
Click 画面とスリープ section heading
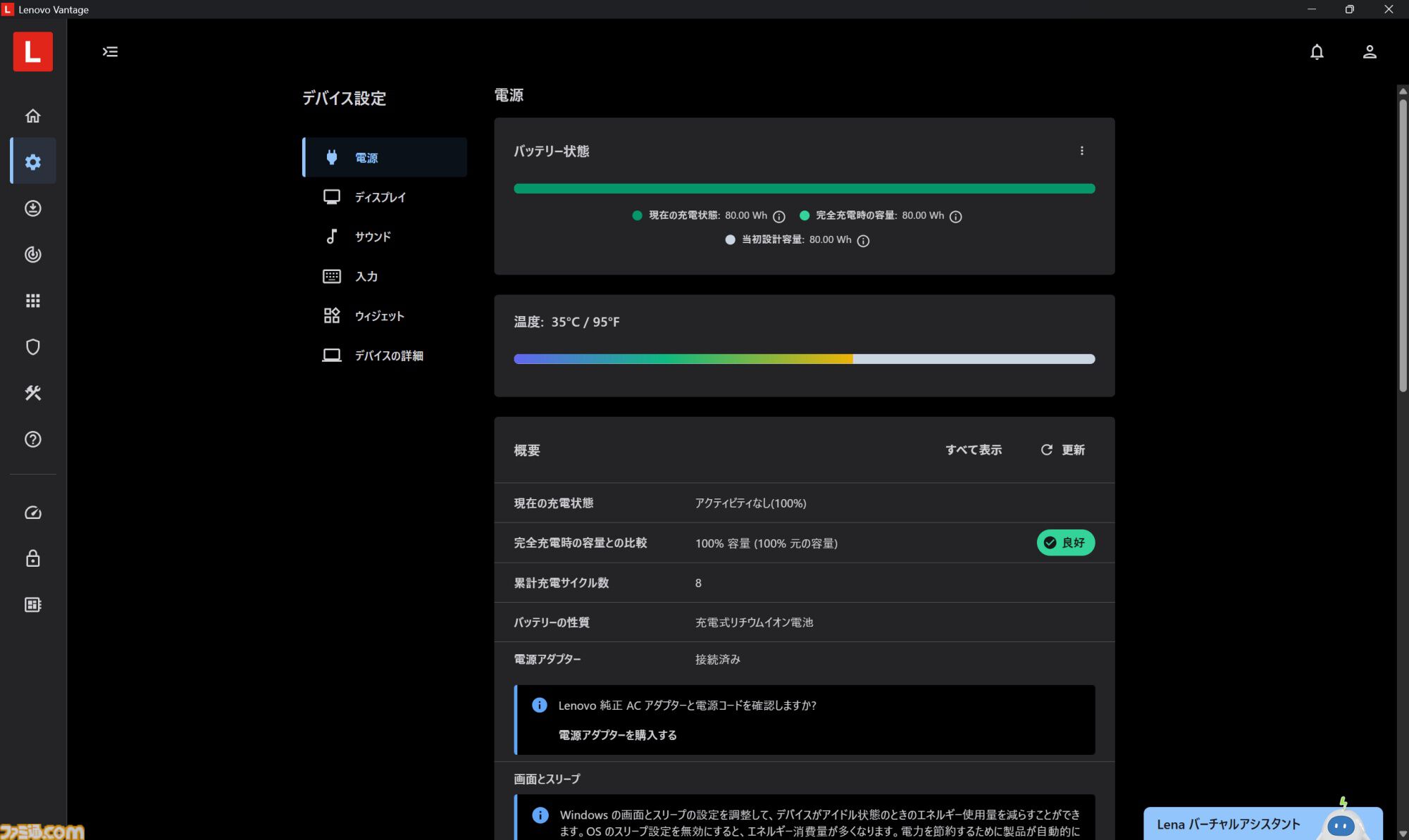pos(547,779)
